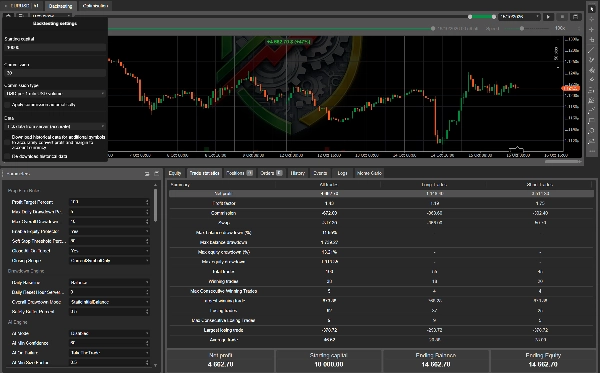The width and height of the screenshot is (600, 373).
Task: Click the chart horizontal scrollbar thumb
Action: tap(563, 161)
